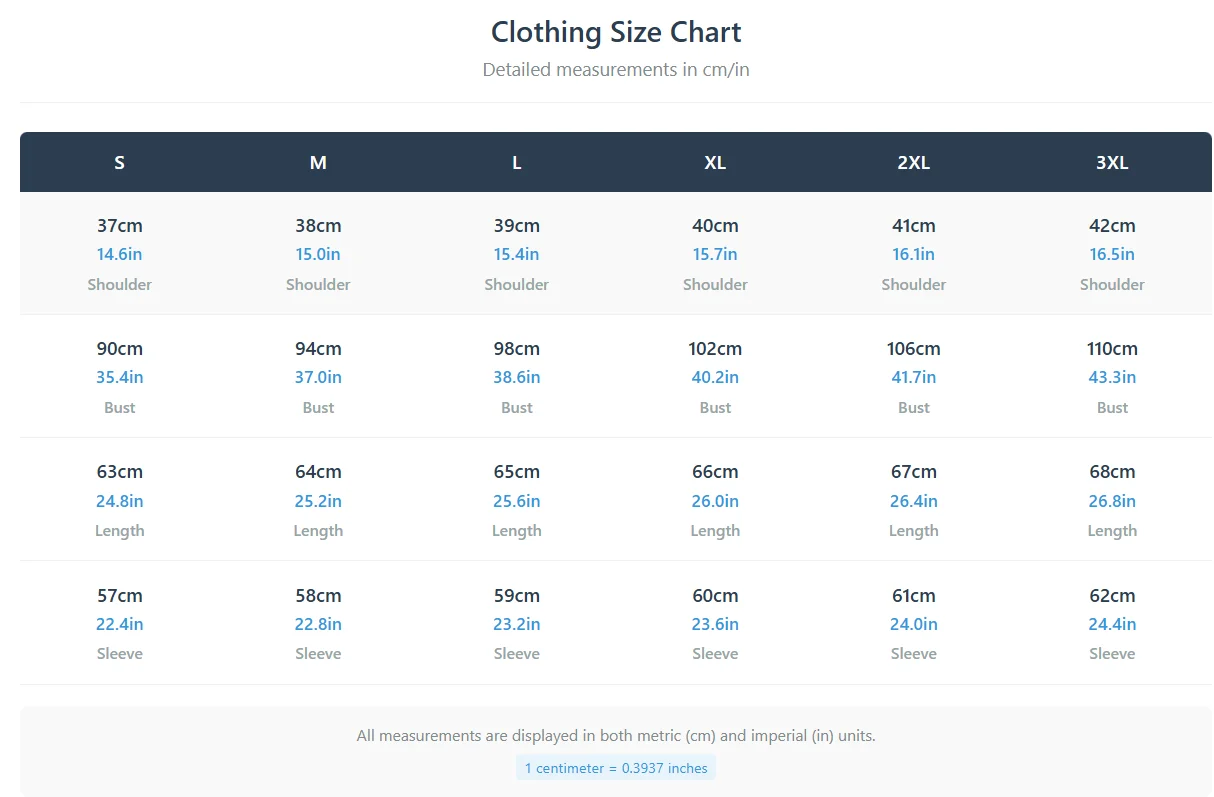Select the 15.7in shoulder measurement for XL
Screen dimensions: 1214x797
tap(715, 254)
